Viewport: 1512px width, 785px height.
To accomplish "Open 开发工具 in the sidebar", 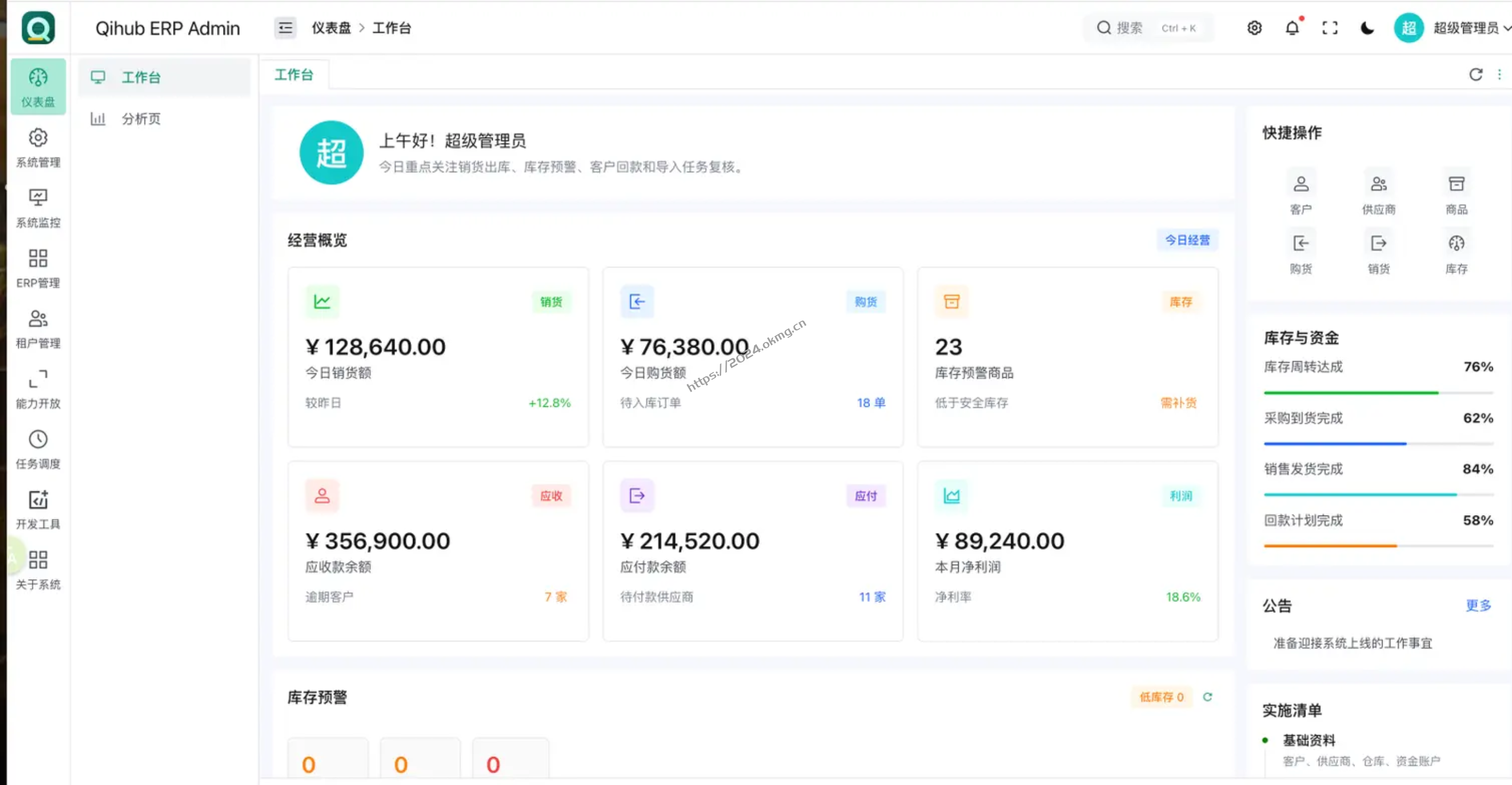I will pos(38,510).
